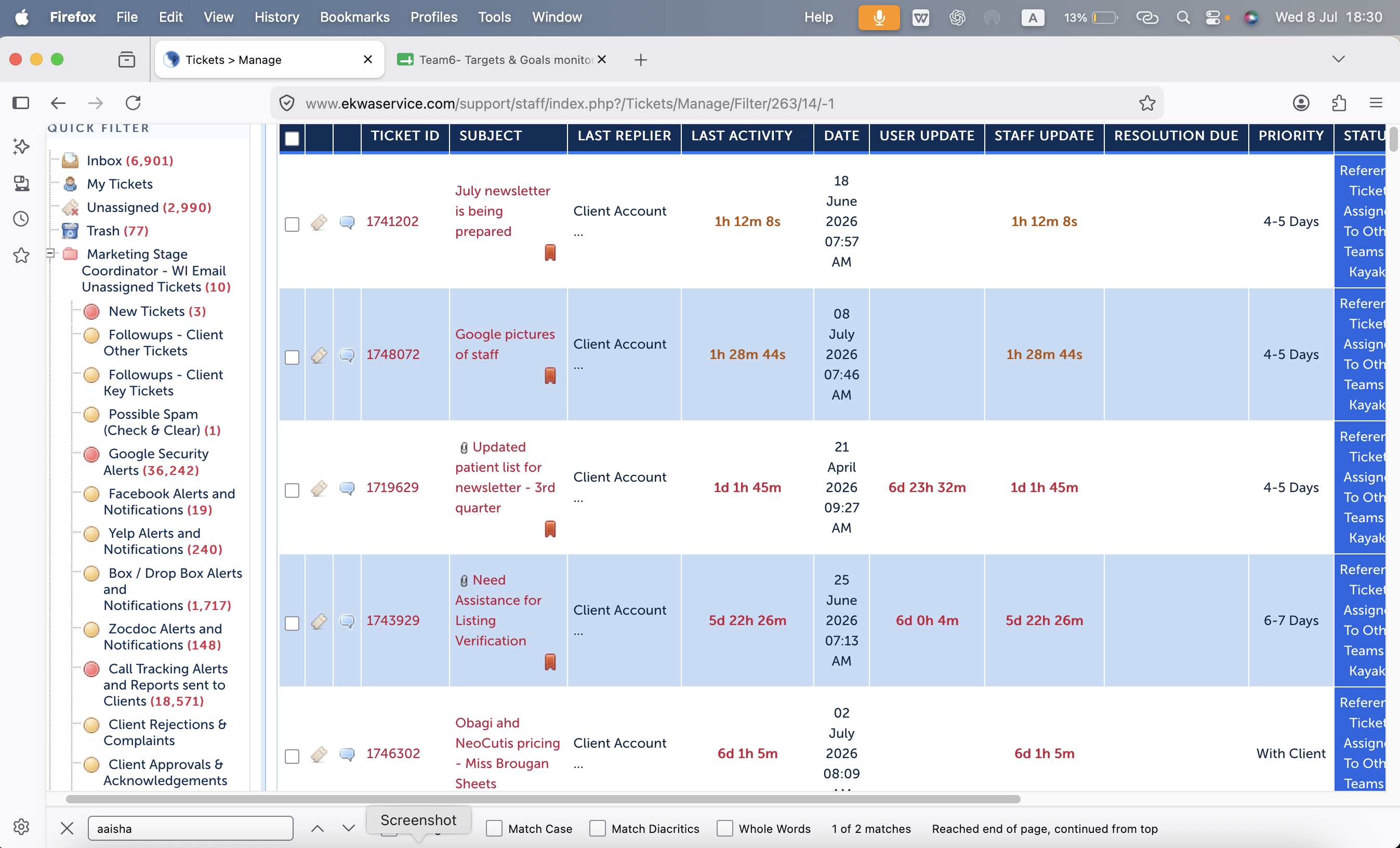Enable Whole Words in find bar

coord(724,828)
